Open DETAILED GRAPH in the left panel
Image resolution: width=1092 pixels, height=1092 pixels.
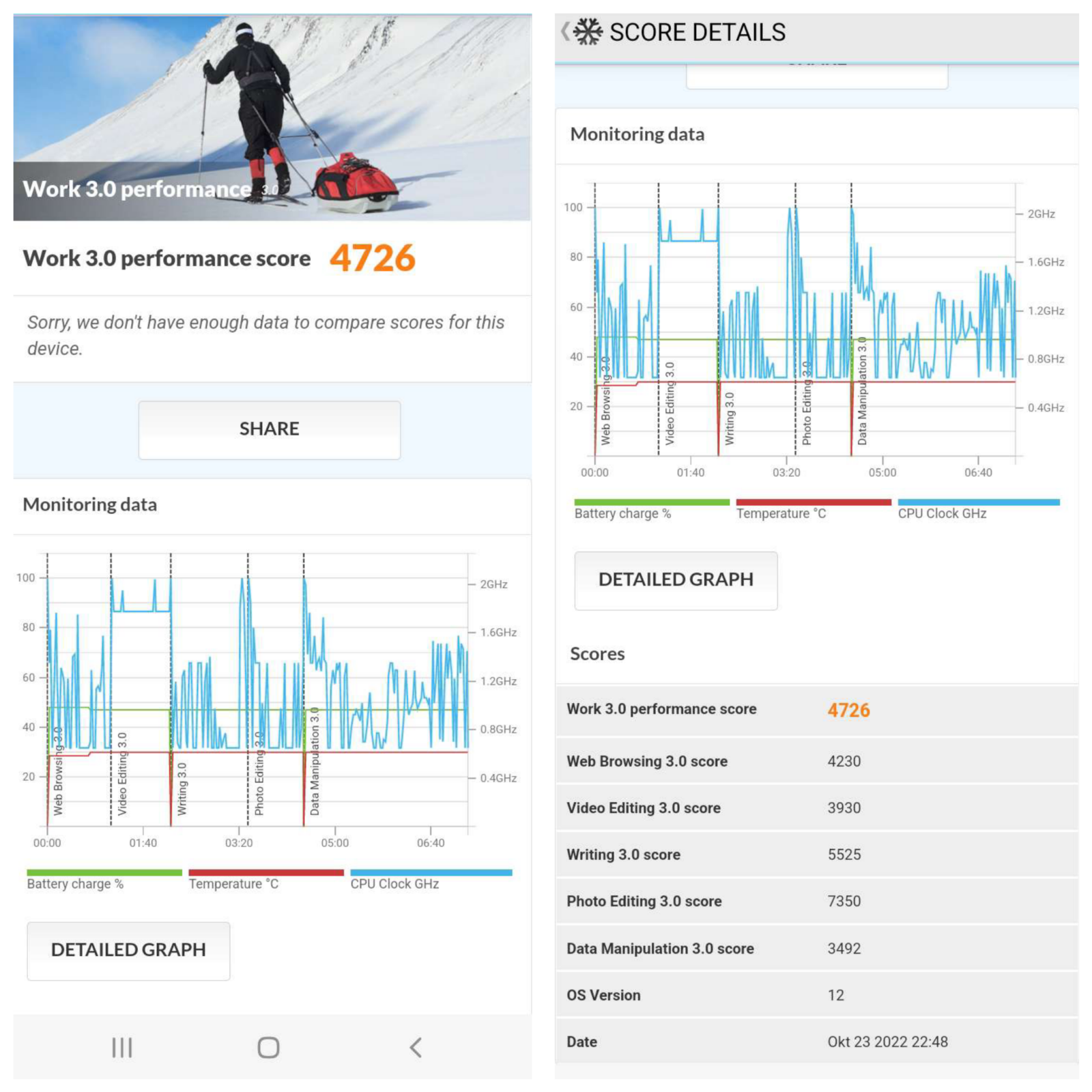[x=128, y=950]
